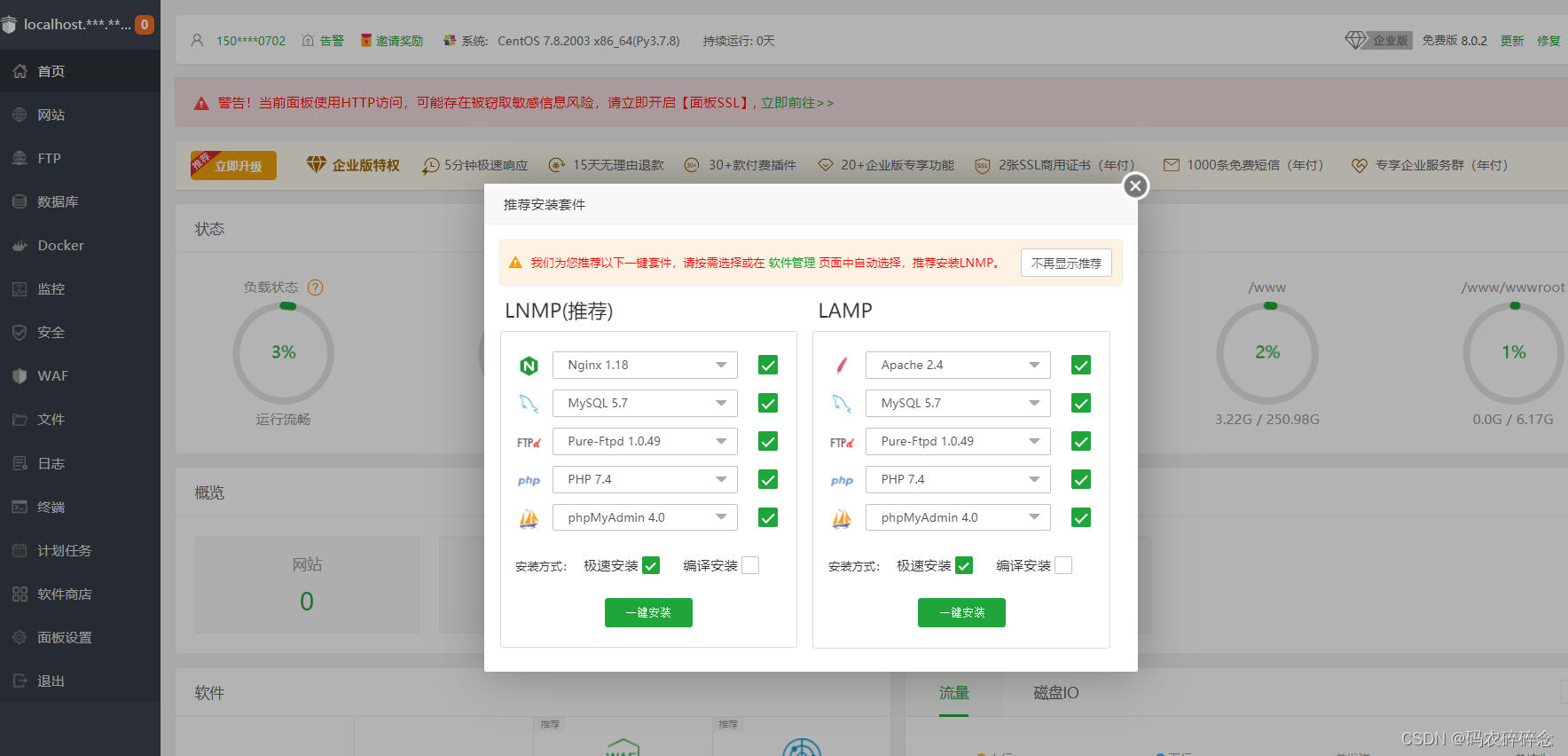Click the /www 2% disk usage gauge
The image size is (1568, 756).
tap(1267, 352)
